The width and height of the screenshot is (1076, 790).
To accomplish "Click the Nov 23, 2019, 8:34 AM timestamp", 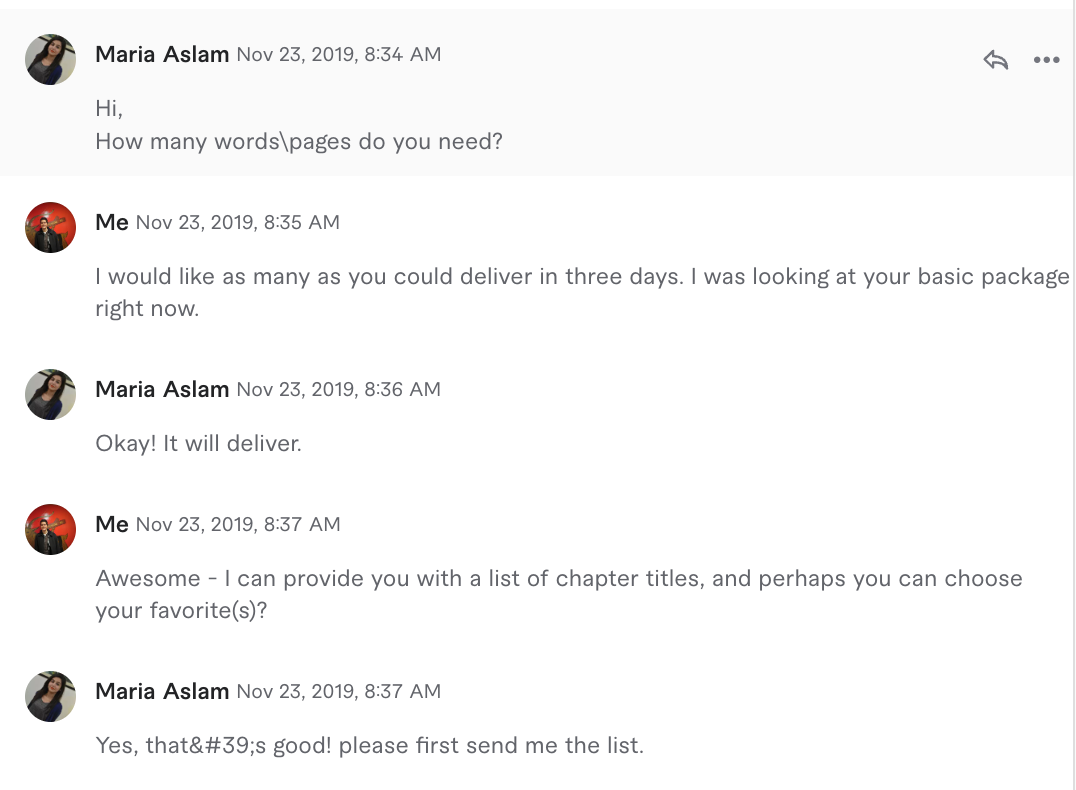I will (338, 55).
